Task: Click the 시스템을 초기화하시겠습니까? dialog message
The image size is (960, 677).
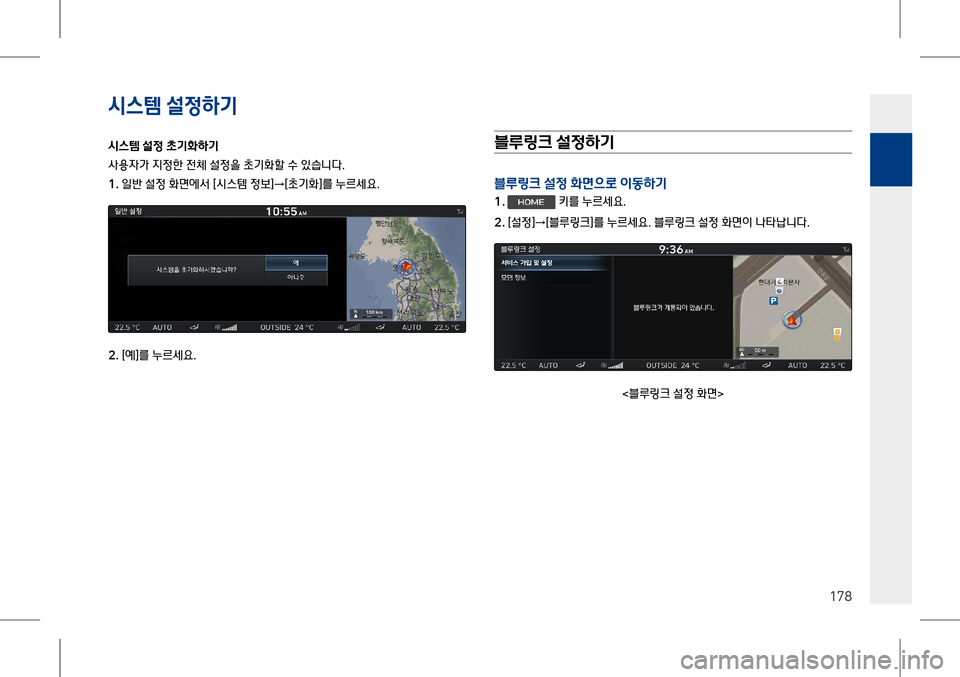Action: [197, 270]
